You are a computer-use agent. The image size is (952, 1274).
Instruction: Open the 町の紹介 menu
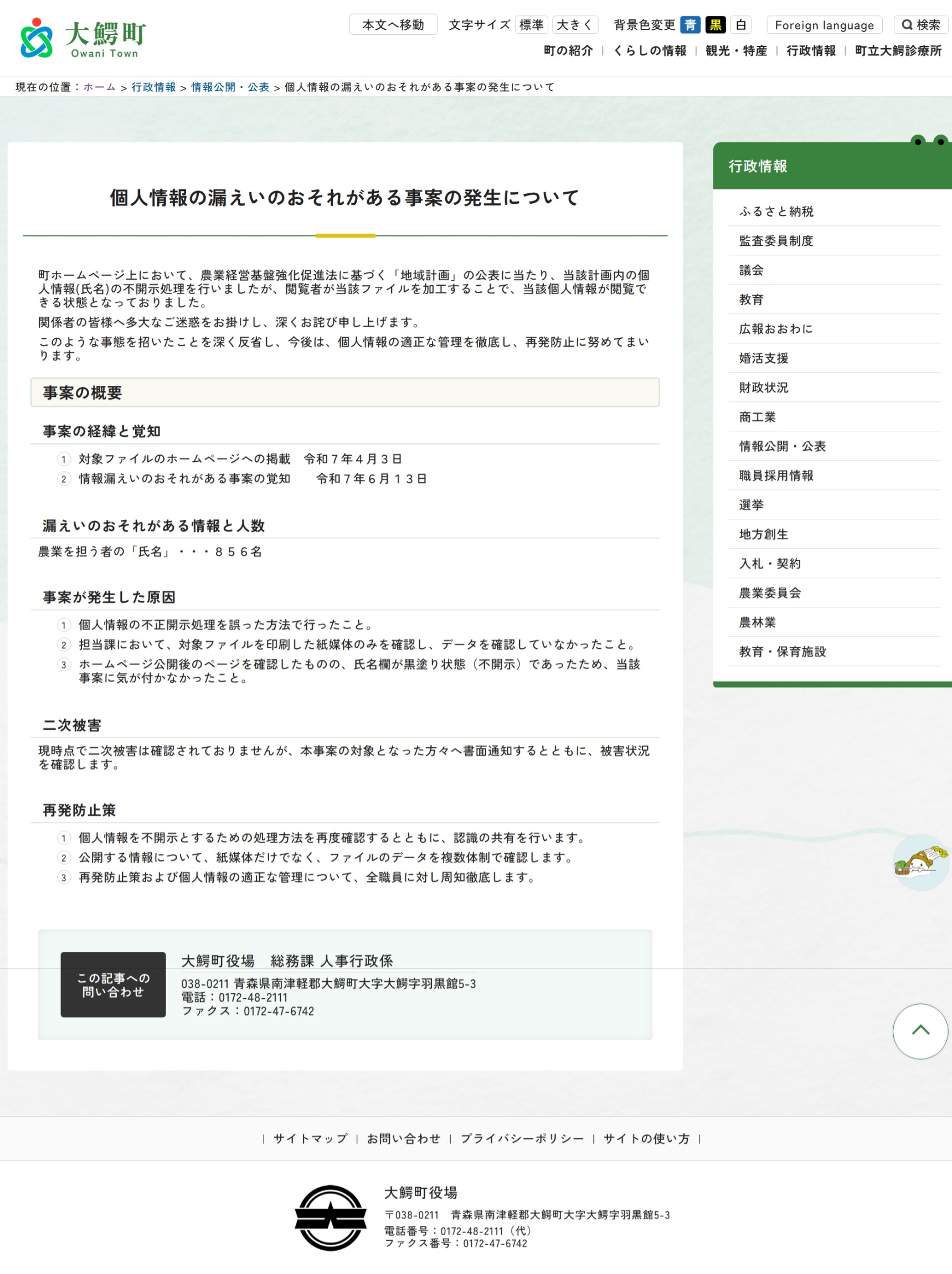(568, 51)
